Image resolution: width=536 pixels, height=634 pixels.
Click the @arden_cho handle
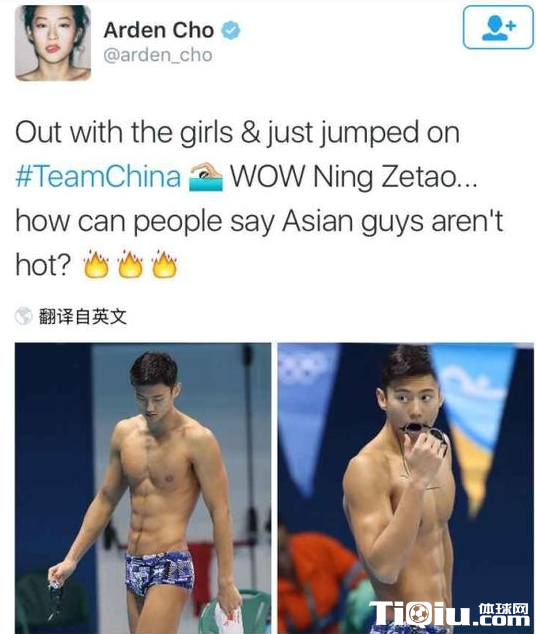point(158,55)
